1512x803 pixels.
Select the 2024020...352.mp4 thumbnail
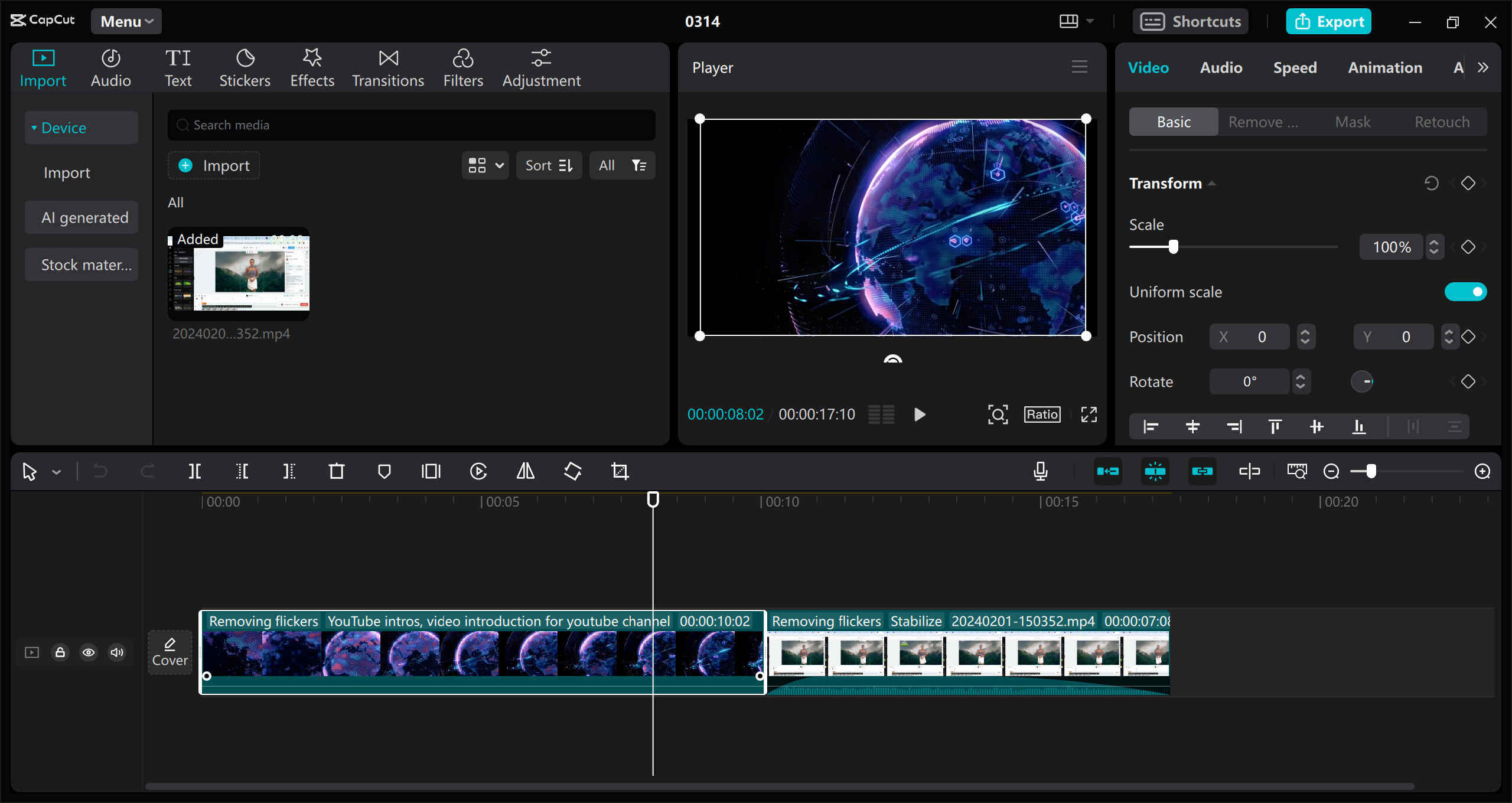click(239, 273)
